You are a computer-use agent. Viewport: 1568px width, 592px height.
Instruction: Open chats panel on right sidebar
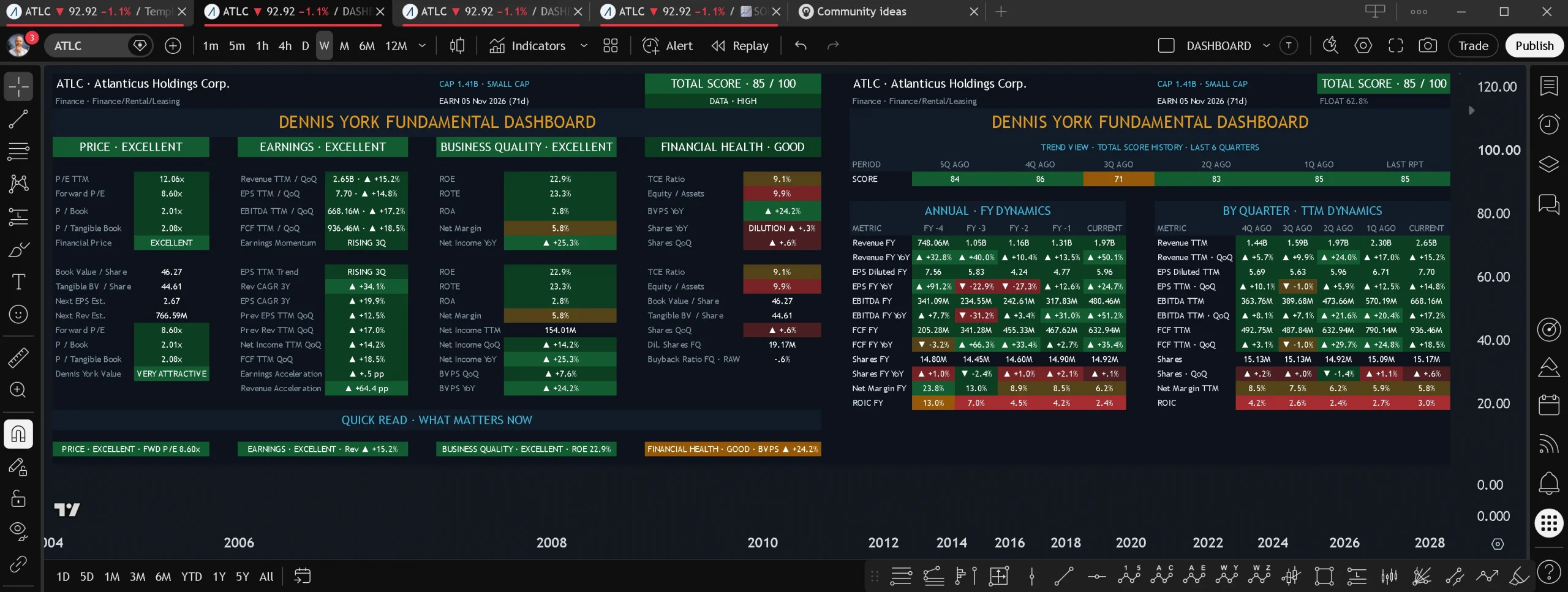click(1548, 204)
